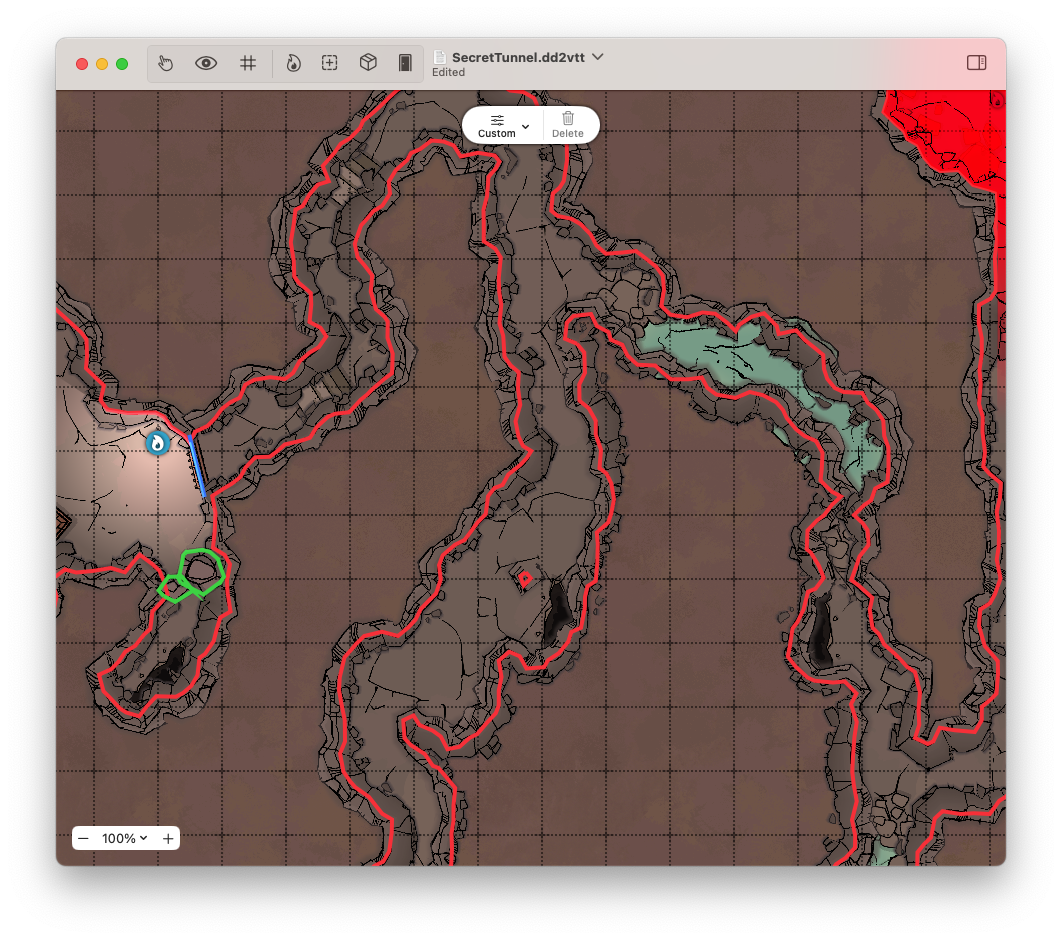The image size is (1062, 940).
Task: Zoom out with the minus button
Action: (84, 838)
